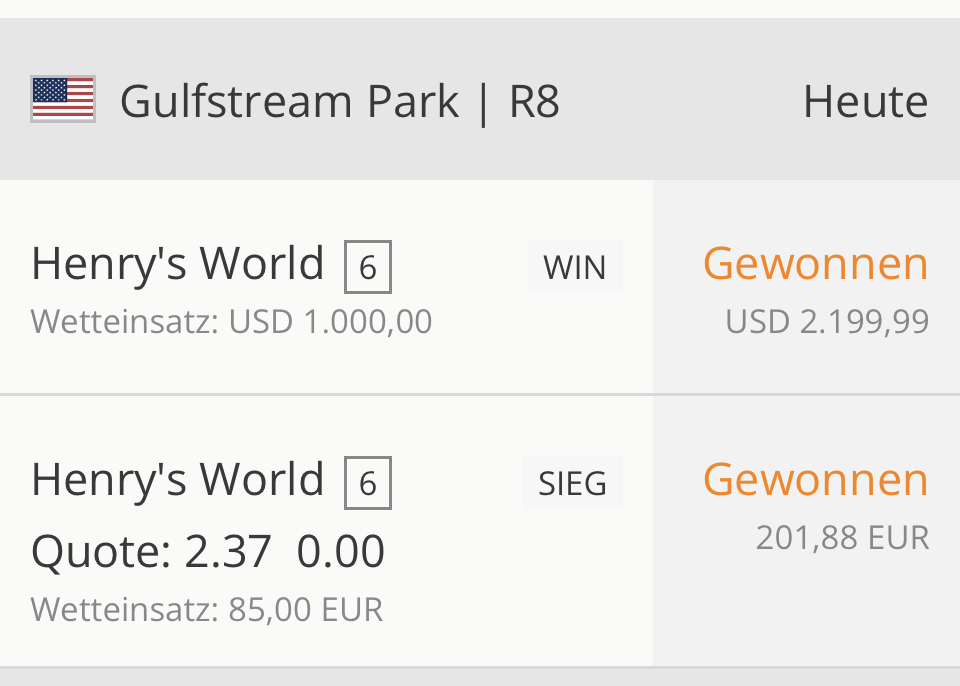Click the Gulfstream Park header bar
Viewport: 960px width, 686px height.
(480, 99)
